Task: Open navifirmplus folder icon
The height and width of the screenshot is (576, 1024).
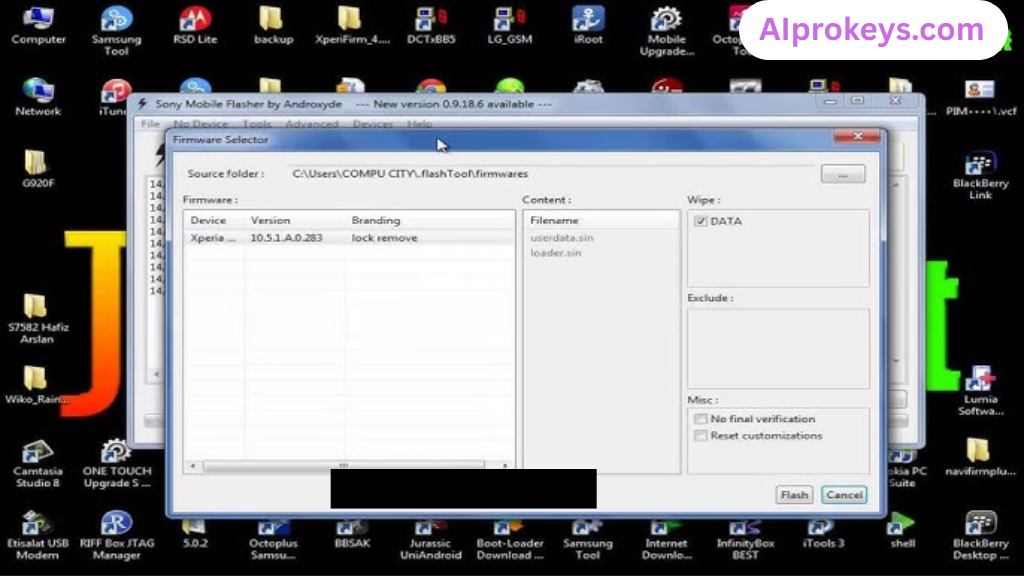Action: (980, 457)
